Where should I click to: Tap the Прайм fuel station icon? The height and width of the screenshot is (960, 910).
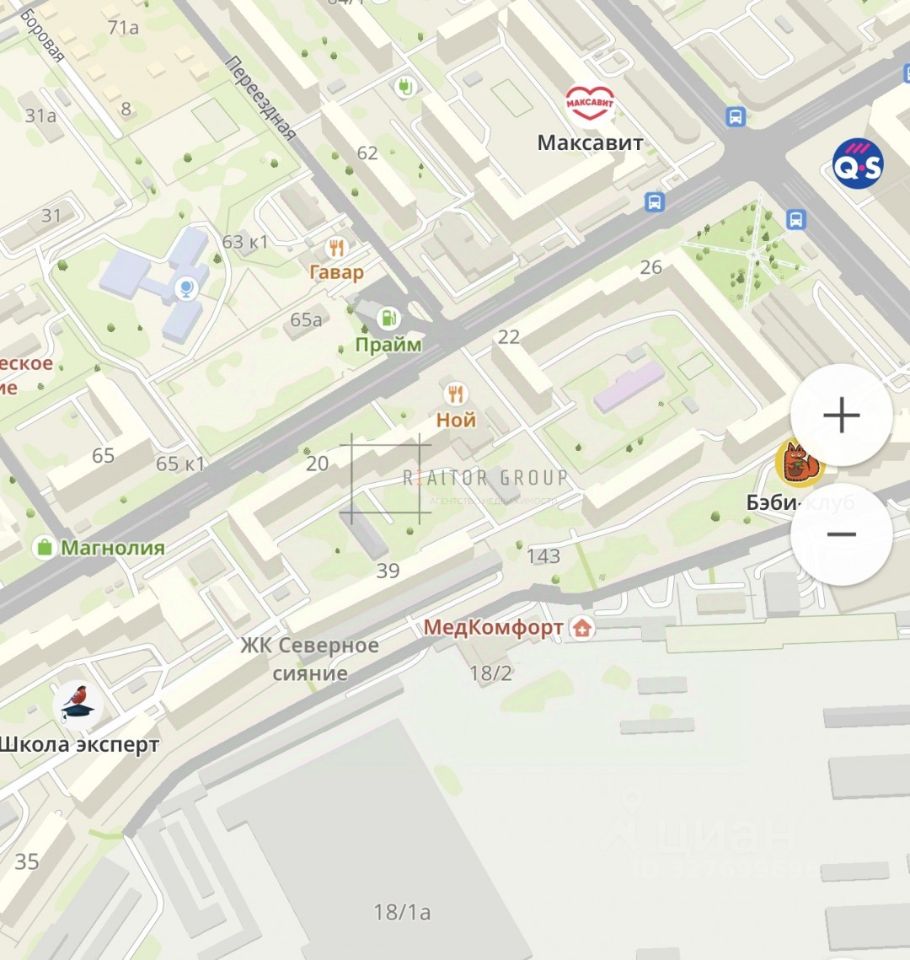[388, 318]
